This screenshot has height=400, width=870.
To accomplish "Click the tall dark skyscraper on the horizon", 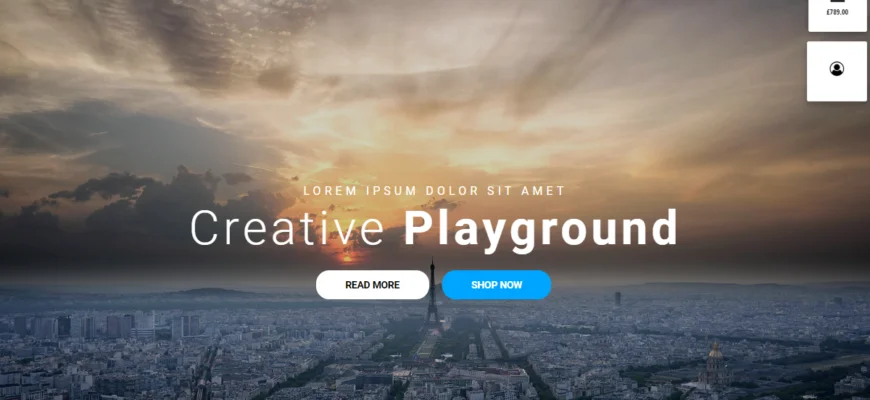I will click(618, 298).
